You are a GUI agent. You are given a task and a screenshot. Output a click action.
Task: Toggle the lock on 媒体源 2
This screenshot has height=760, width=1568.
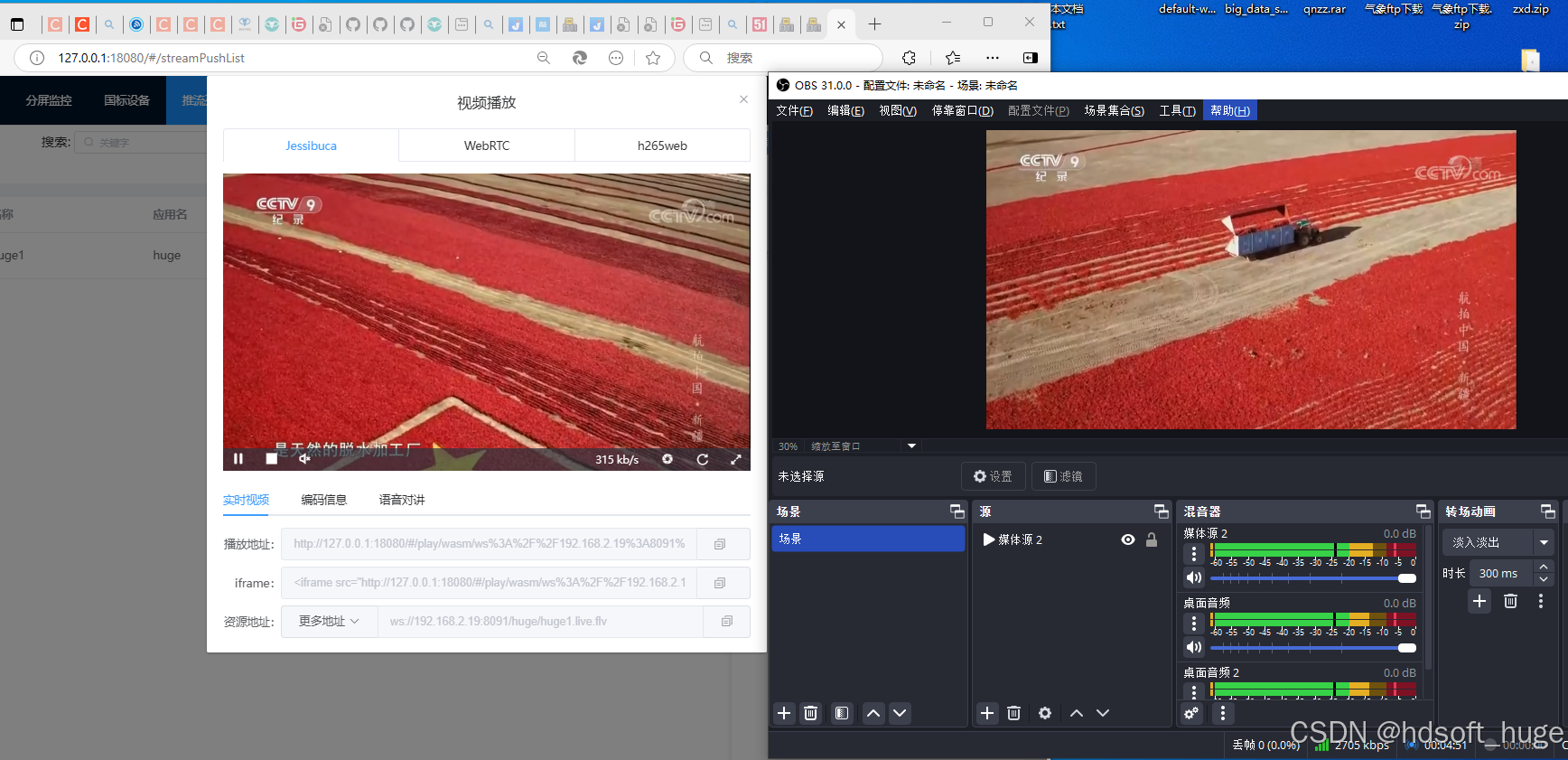point(1152,540)
